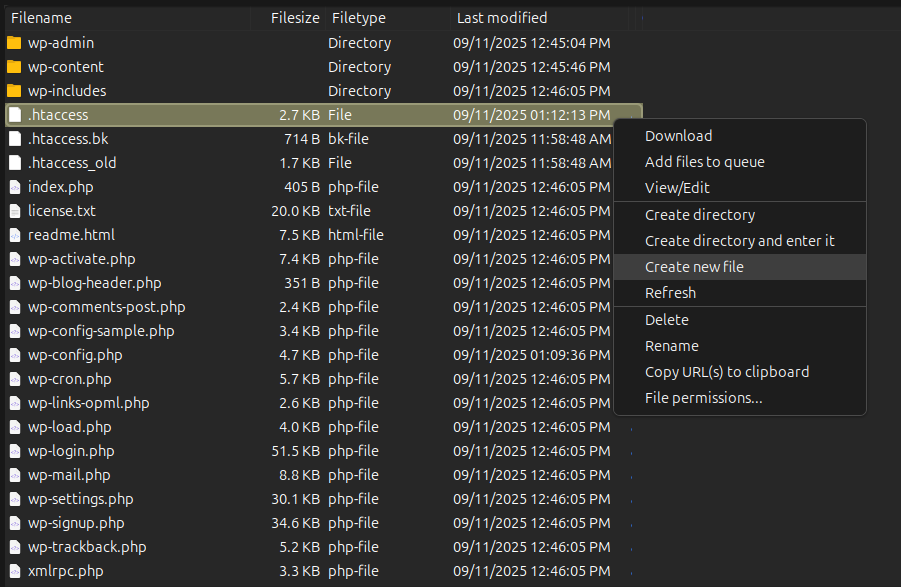Screen dimensions: 901x587
Task: Select the wp-login.php filename
Action: (x=71, y=451)
